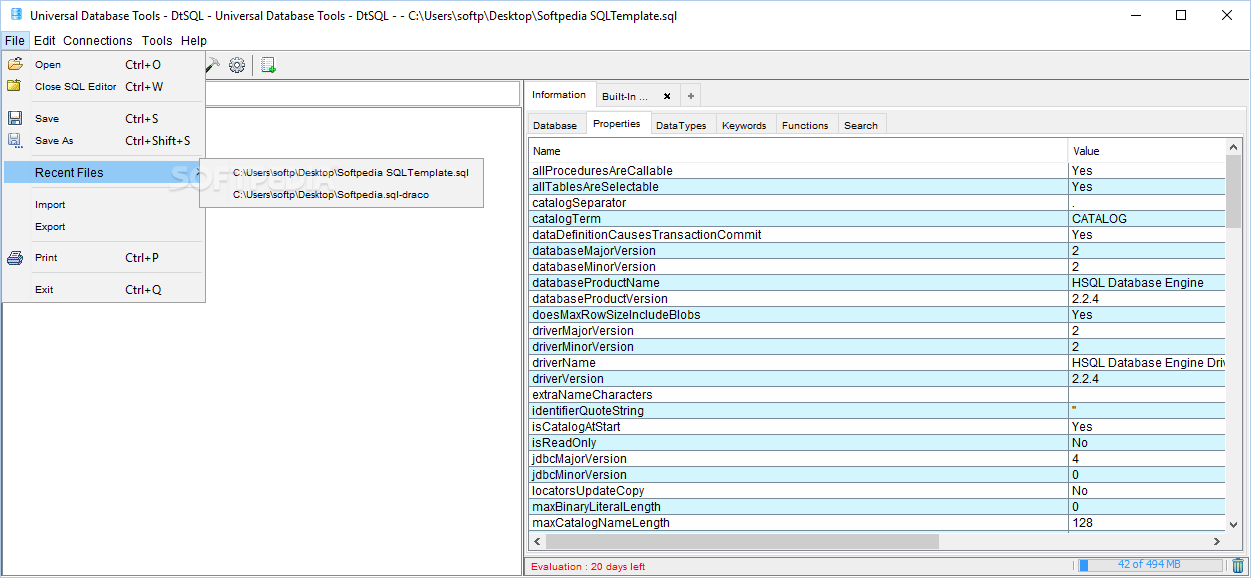Viewport: 1251px width, 578px height.
Task: Select the maxCatalogNameLength row
Action: [x=877, y=523]
